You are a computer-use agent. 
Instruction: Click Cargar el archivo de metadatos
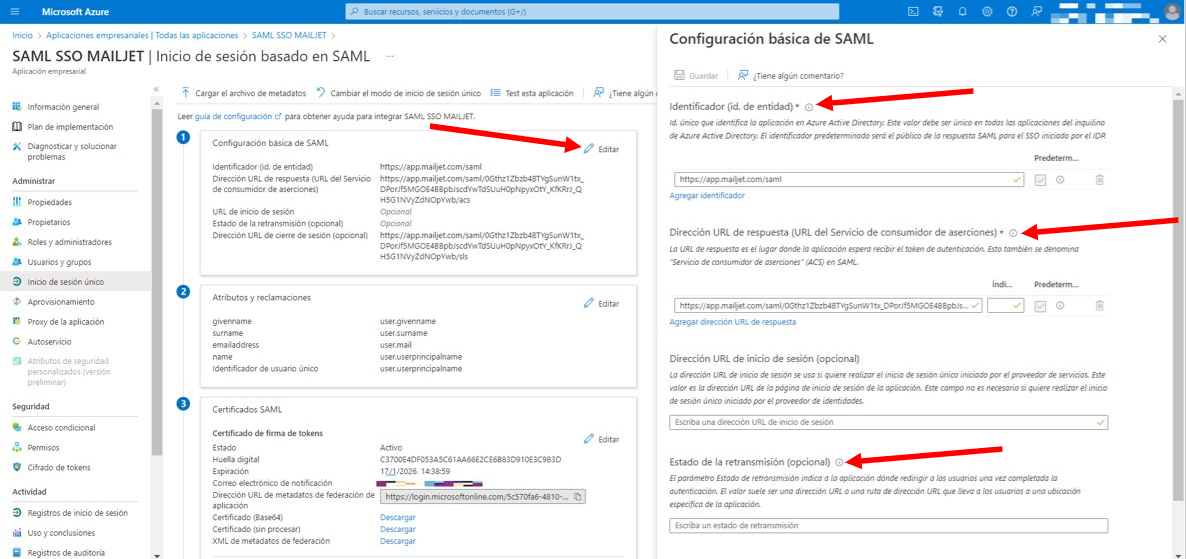pyautogui.click(x=243, y=93)
